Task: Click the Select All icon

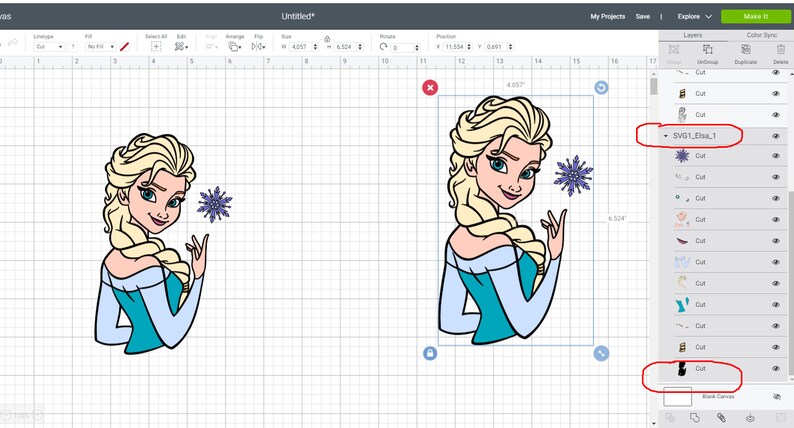Action: [156, 47]
